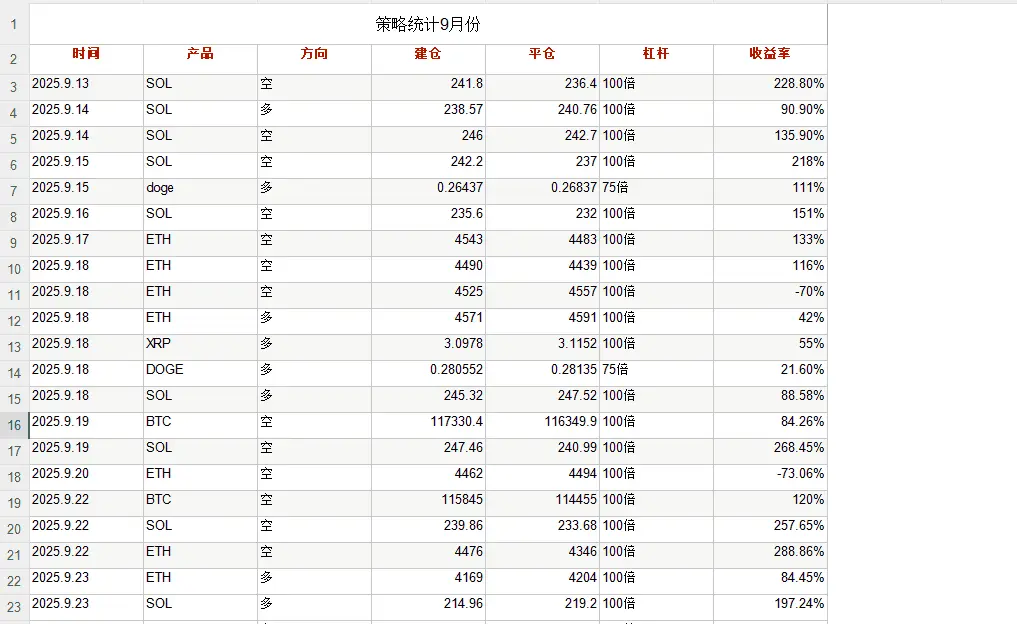Image resolution: width=1017 pixels, height=624 pixels.
Task: Click the 收益率 column header cell
Action: point(771,59)
